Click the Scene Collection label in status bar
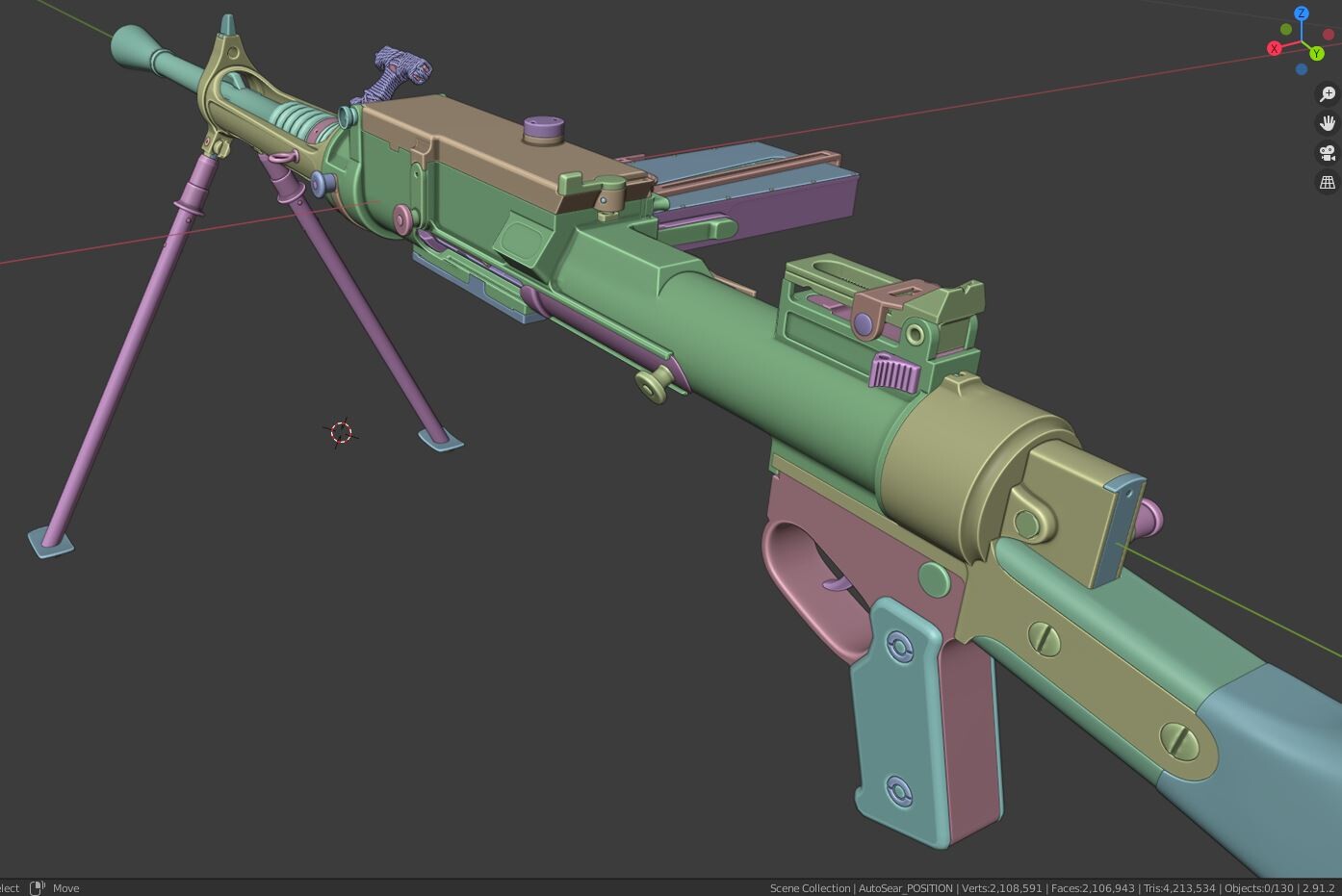This screenshot has height=896, width=1342. coord(810,887)
